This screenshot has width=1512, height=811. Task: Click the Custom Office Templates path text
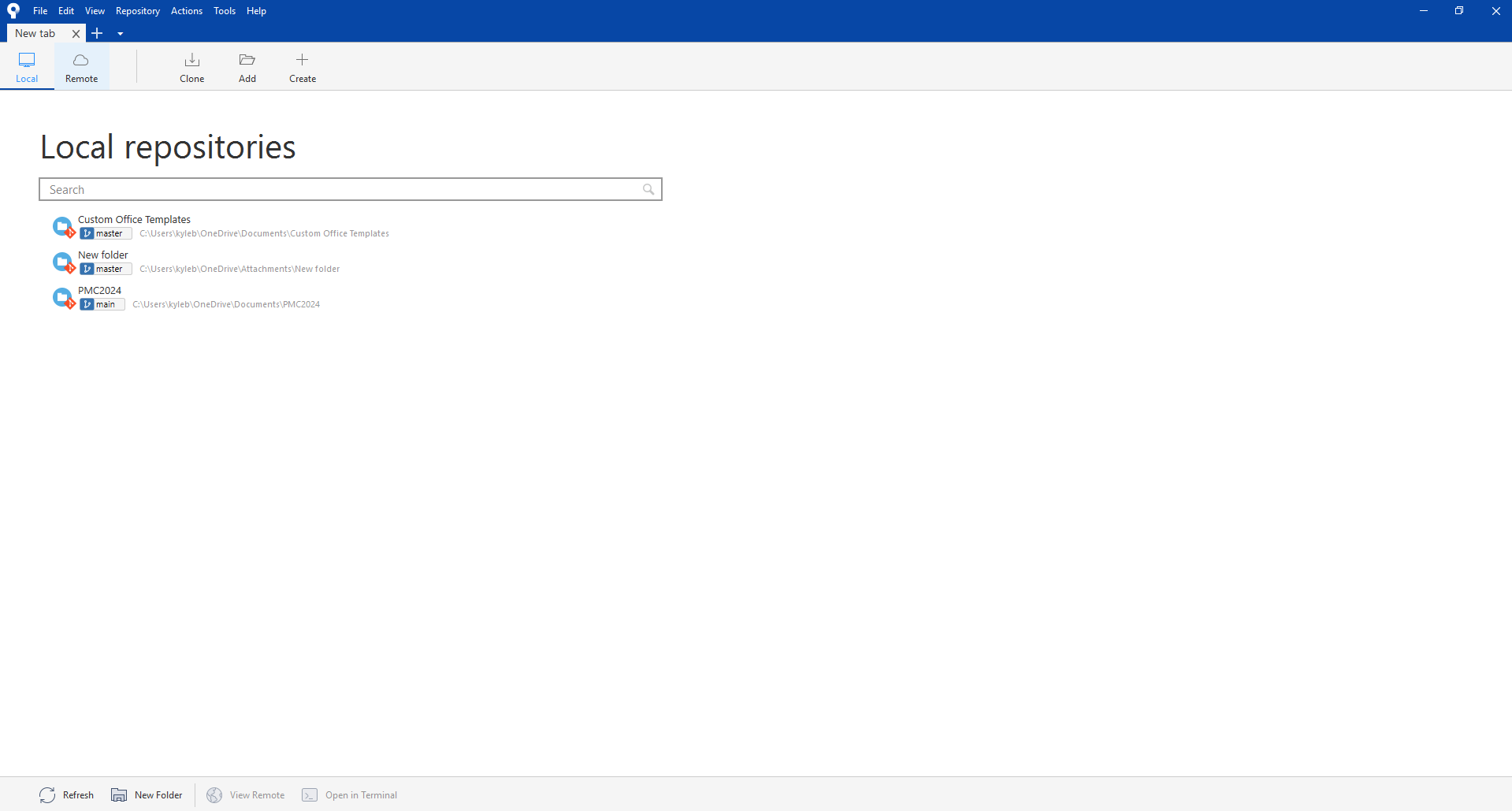(x=265, y=233)
